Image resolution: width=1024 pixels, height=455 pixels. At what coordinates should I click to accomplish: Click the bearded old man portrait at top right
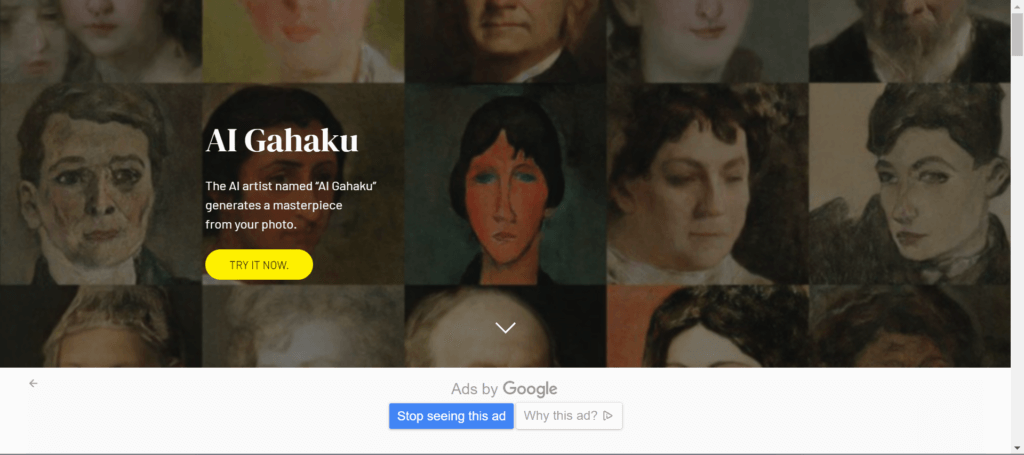point(910,41)
